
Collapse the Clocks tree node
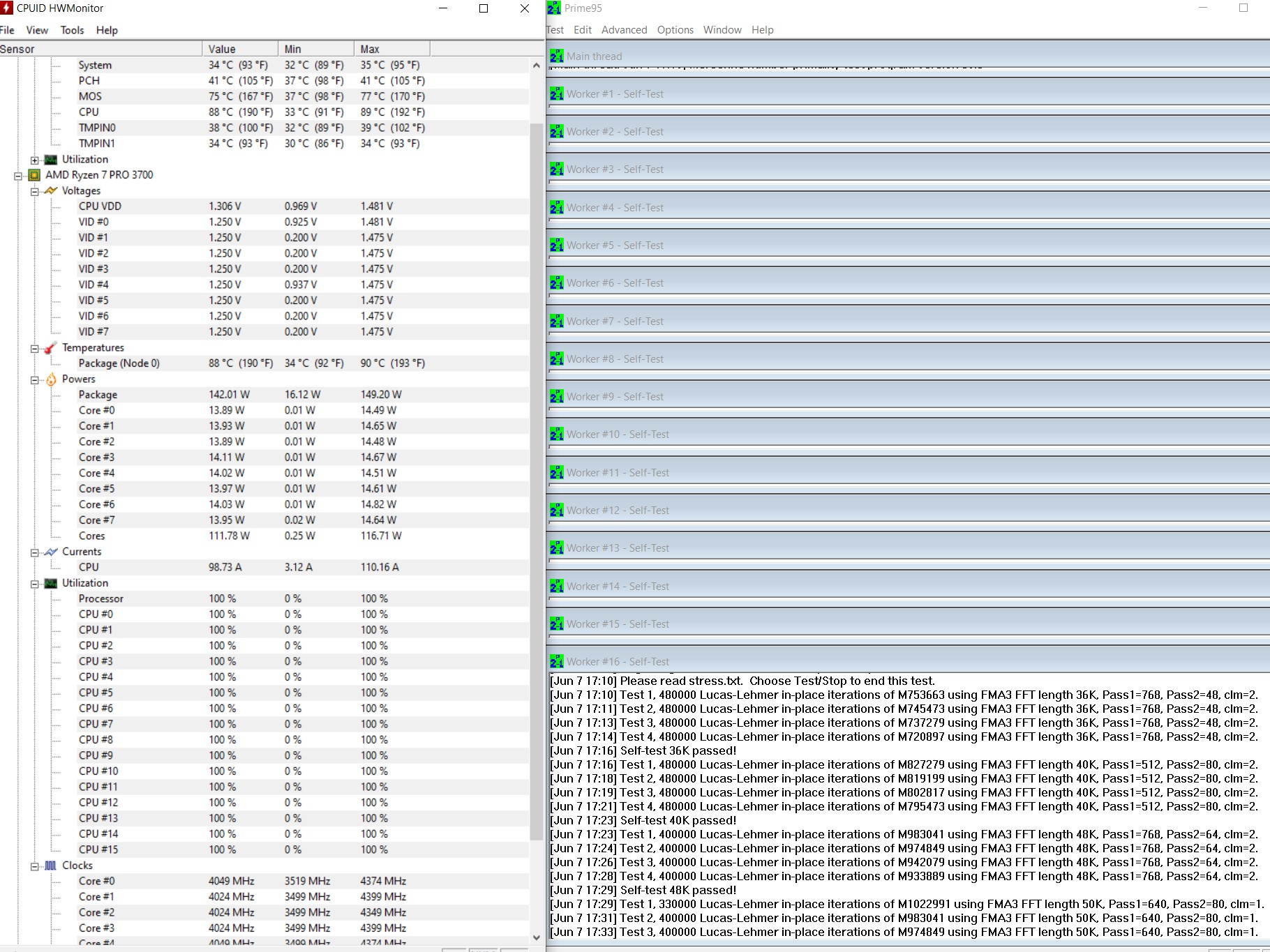click(x=34, y=866)
